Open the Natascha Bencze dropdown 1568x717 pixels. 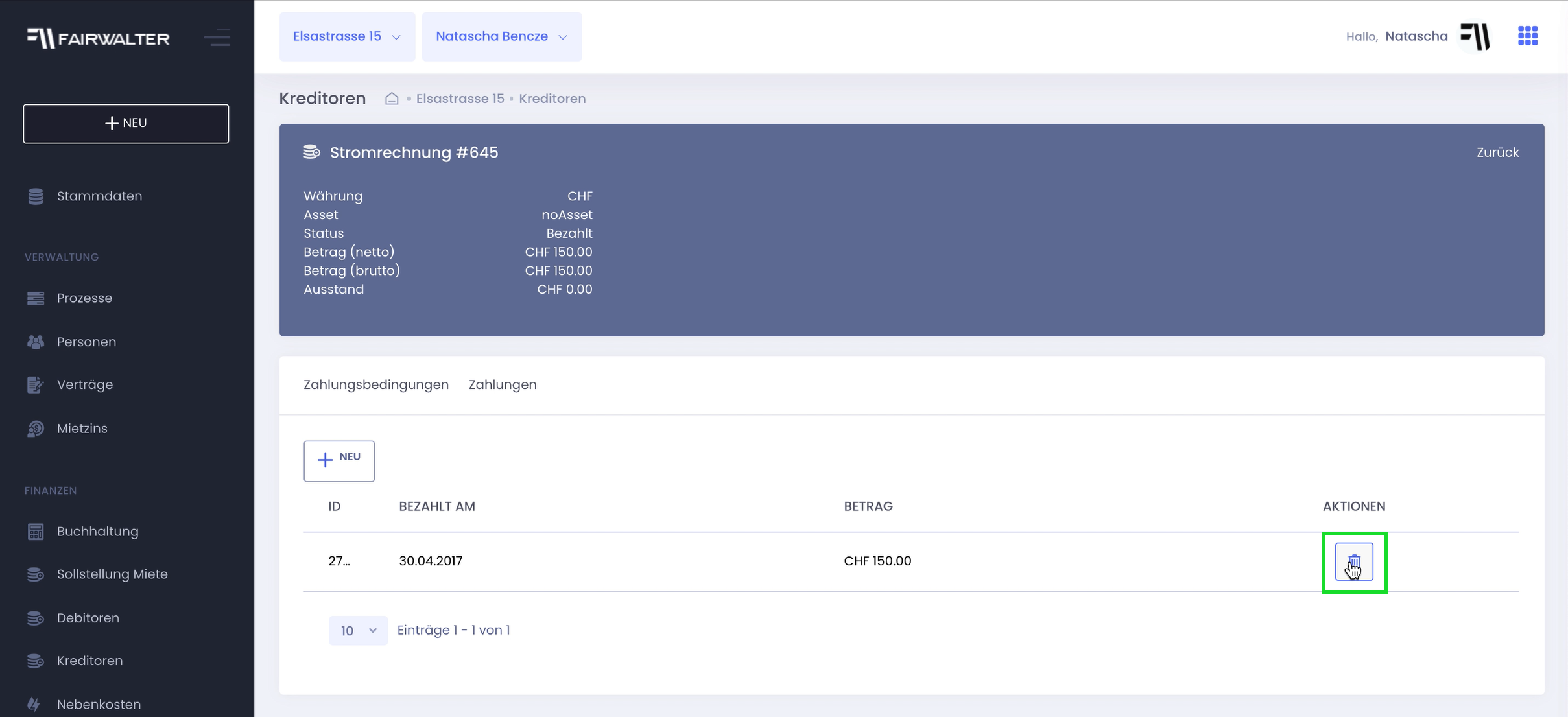(x=502, y=37)
